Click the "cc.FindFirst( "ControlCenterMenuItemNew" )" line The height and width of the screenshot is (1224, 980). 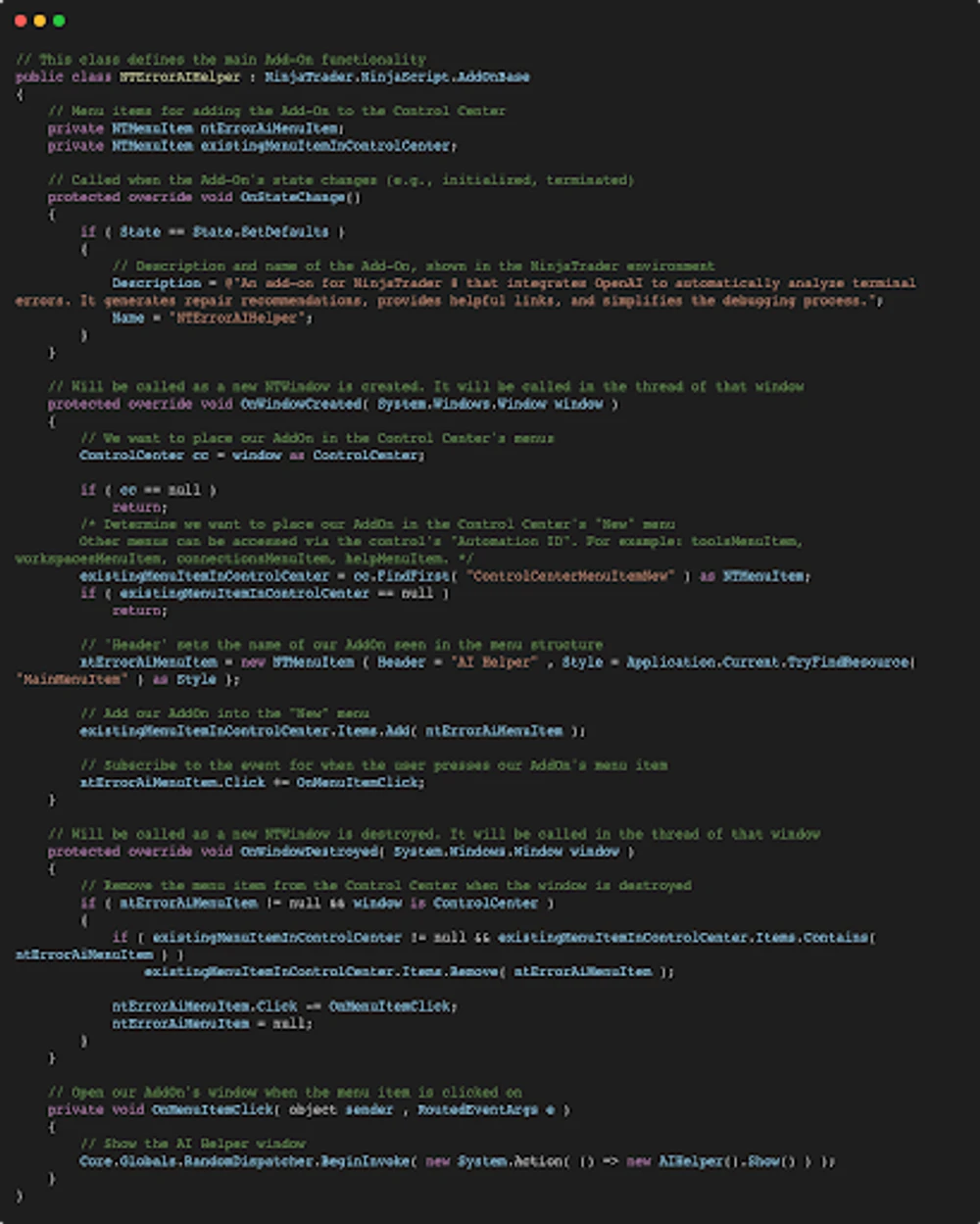tap(446, 576)
